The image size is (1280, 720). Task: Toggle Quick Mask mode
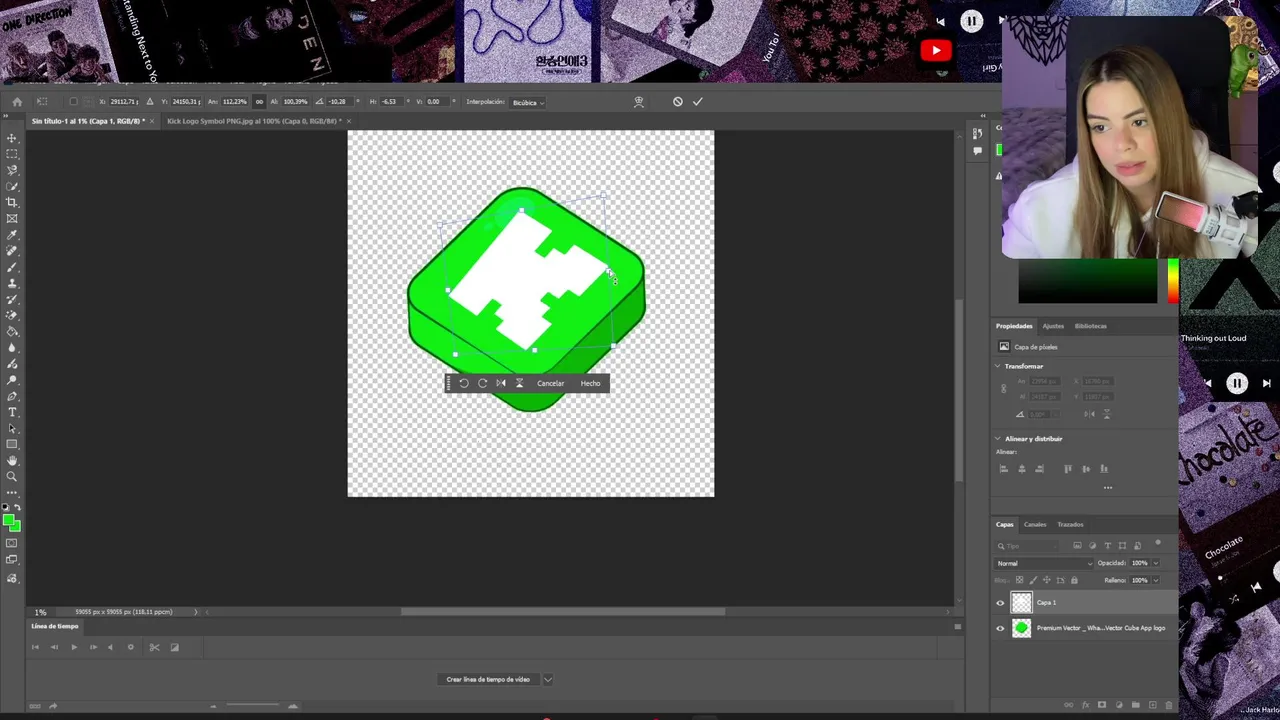click(x=12, y=543)
